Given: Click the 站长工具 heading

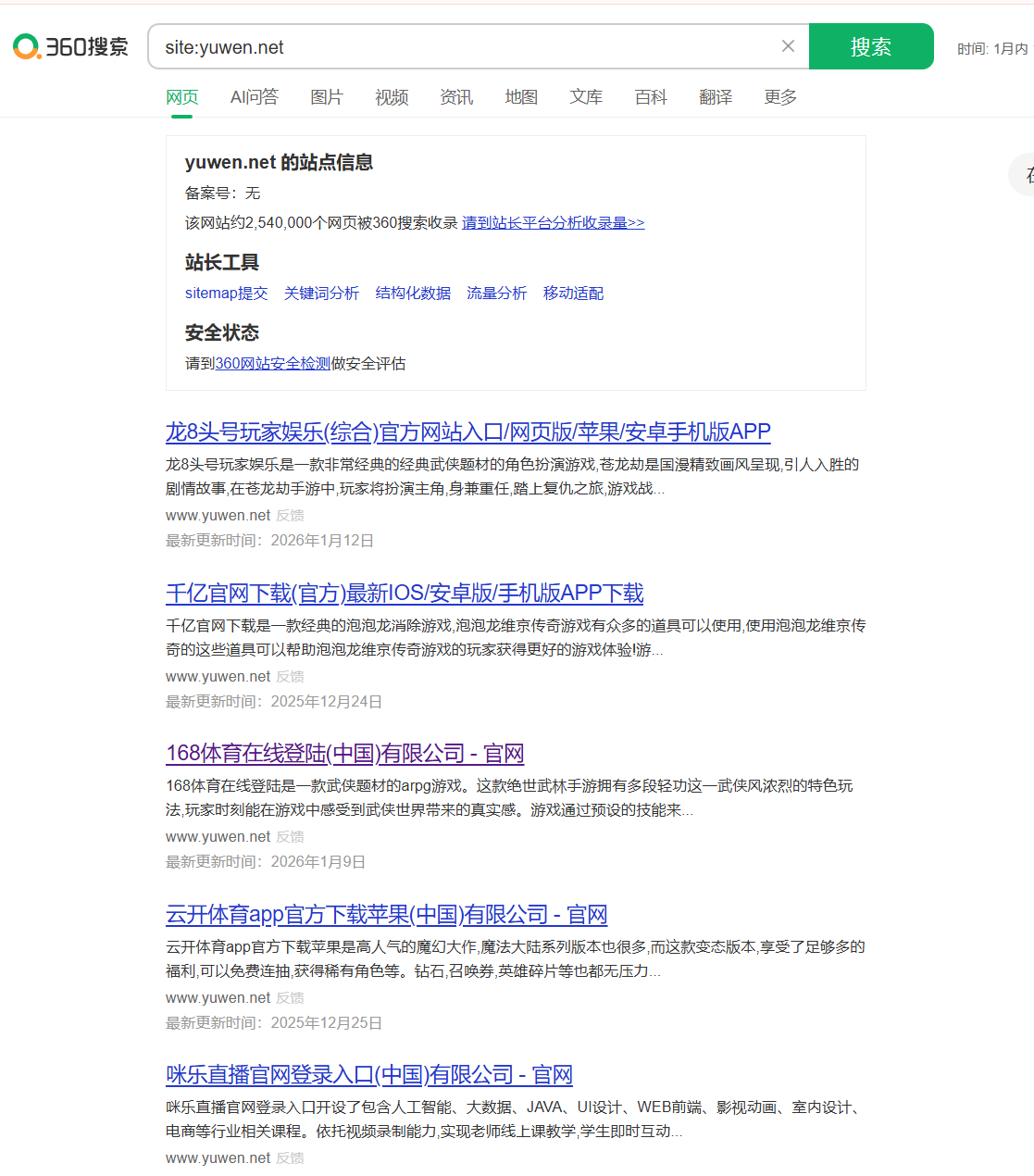Looking at the screenshot, I should tap(222, 262).
